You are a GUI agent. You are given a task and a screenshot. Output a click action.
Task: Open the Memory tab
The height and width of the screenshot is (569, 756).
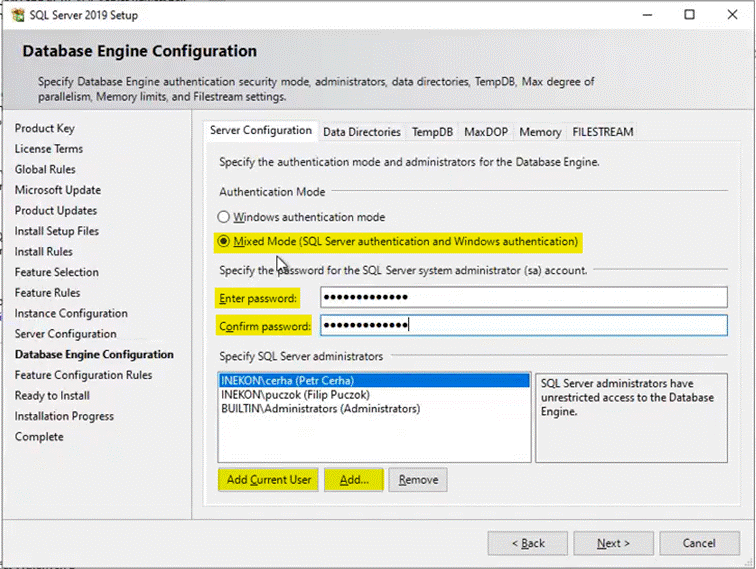pyautogui.click(x=540, y=132)
